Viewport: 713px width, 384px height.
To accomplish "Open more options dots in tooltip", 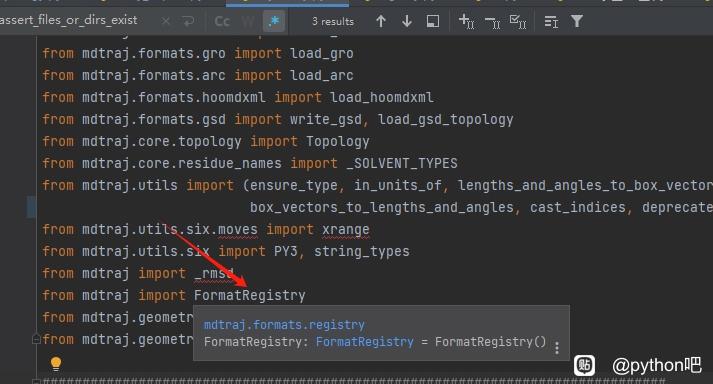I will click(x=557, y=348).
